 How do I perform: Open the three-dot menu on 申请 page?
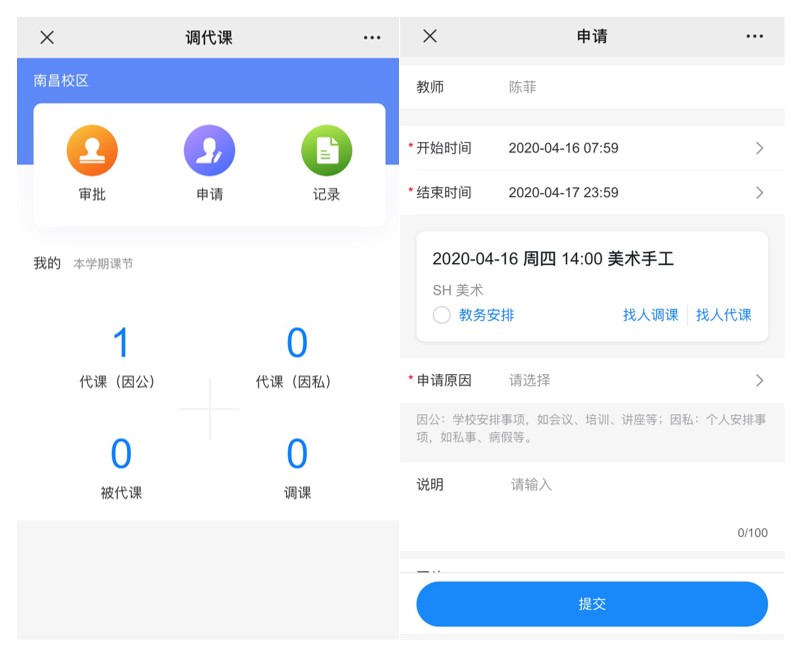pyautogui.click(x=755, y=36)
